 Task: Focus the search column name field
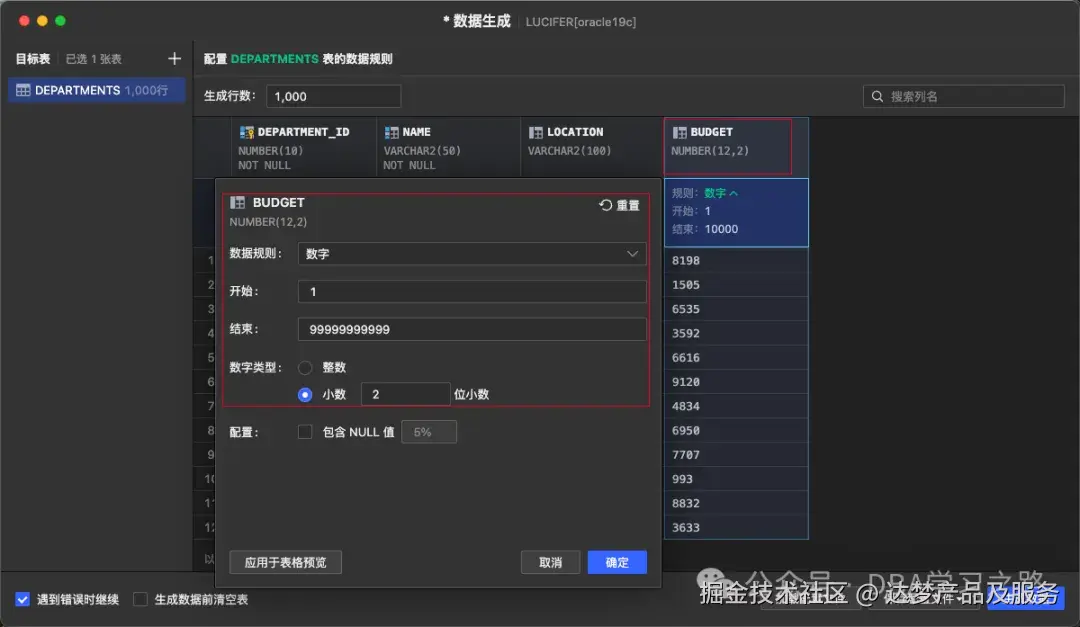pos(964,96)
